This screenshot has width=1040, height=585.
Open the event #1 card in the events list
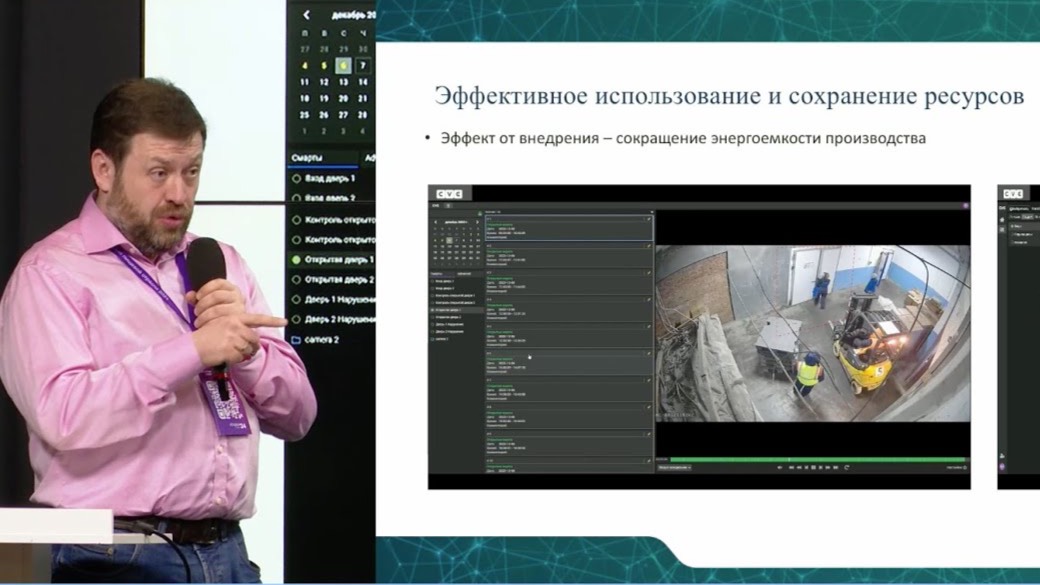pyautogui.click(x=569, y=228)
